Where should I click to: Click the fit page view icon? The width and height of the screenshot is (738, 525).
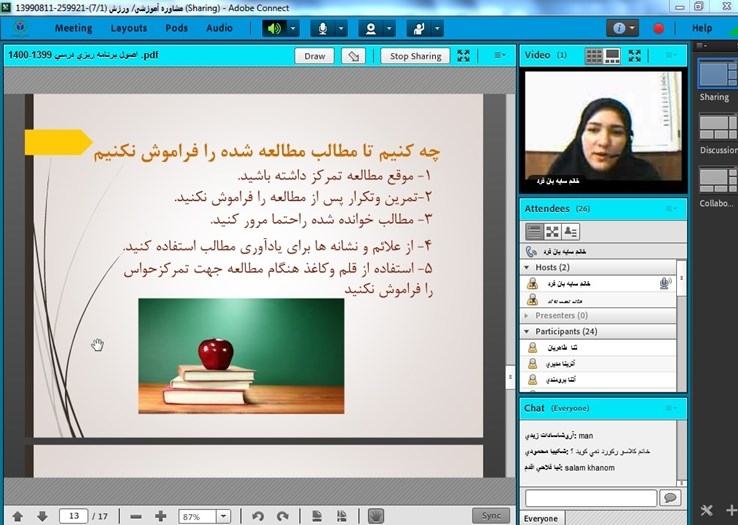pyautogui.click(x=317, y=517)
